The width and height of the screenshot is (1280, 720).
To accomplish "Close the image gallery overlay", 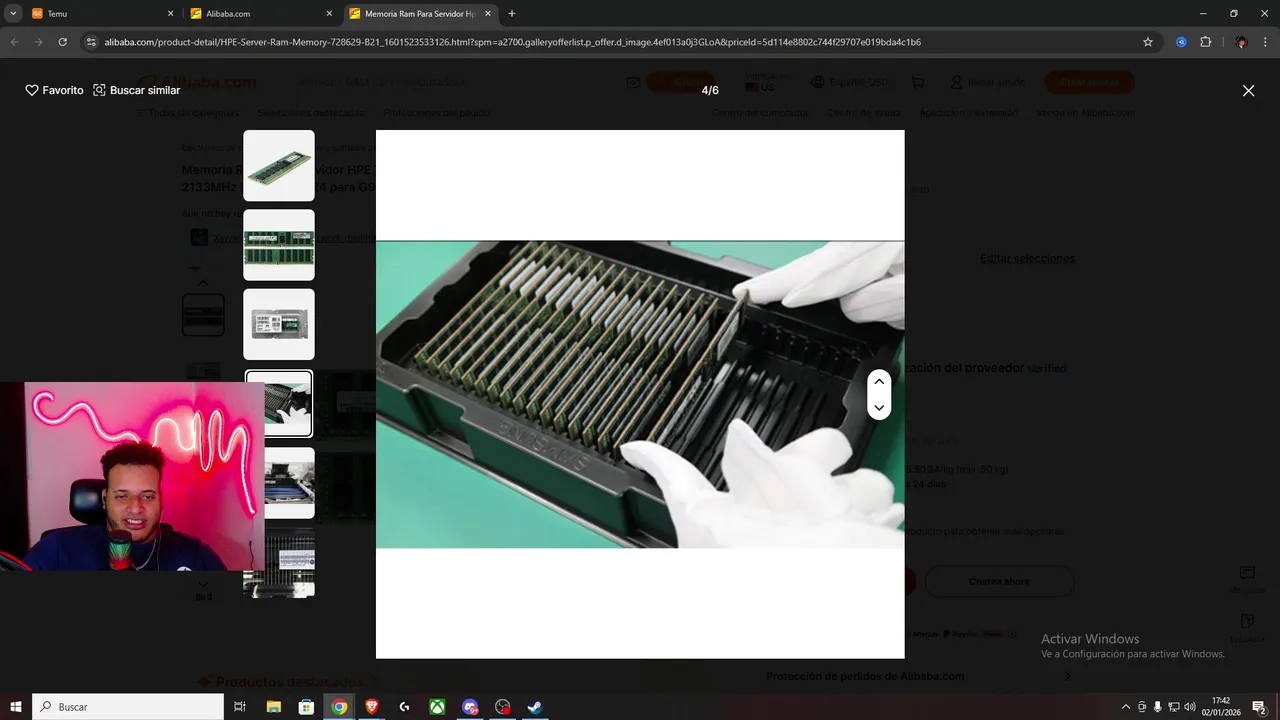I will pyautogui.click(x=1248, y=91).
